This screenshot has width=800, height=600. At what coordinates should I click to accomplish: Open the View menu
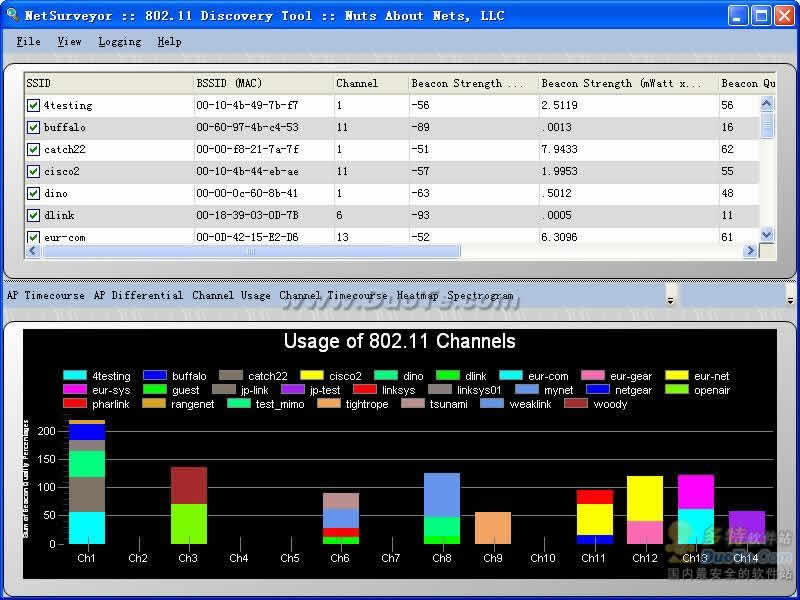(x=69, y=42)
